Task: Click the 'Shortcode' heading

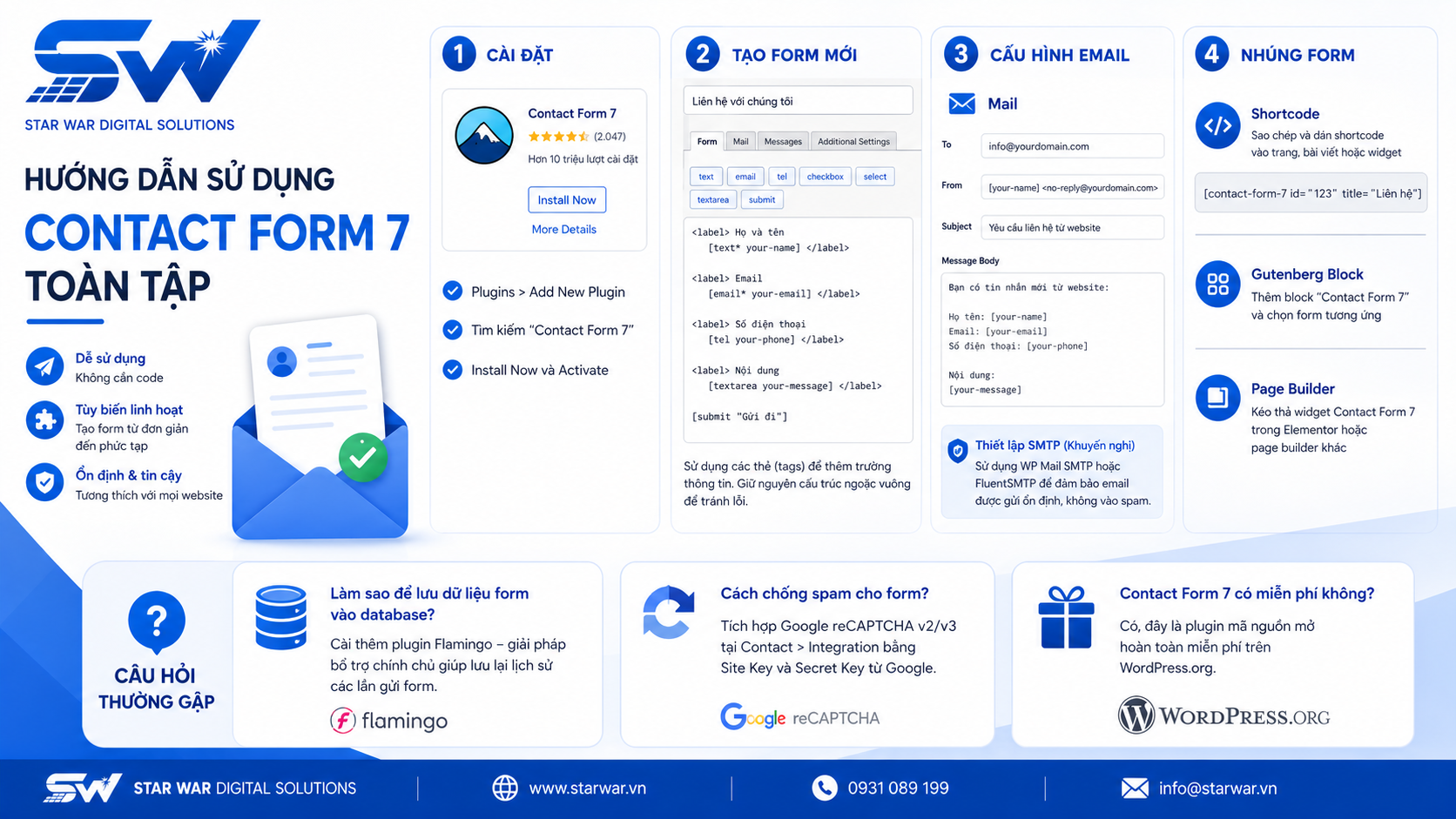Action: [1285, 114]
